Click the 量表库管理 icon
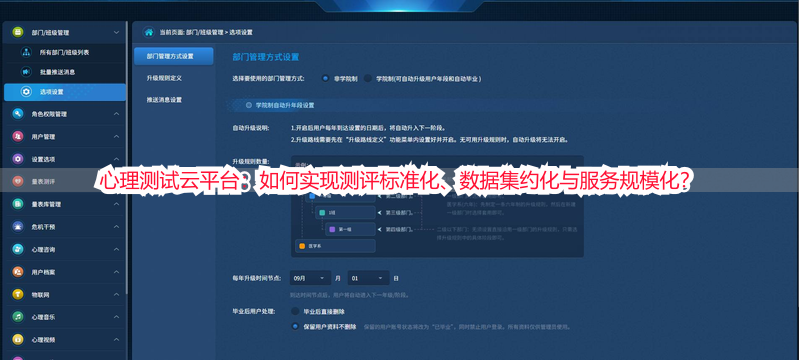This screenshot has width=799, height=360. point(18,204)
